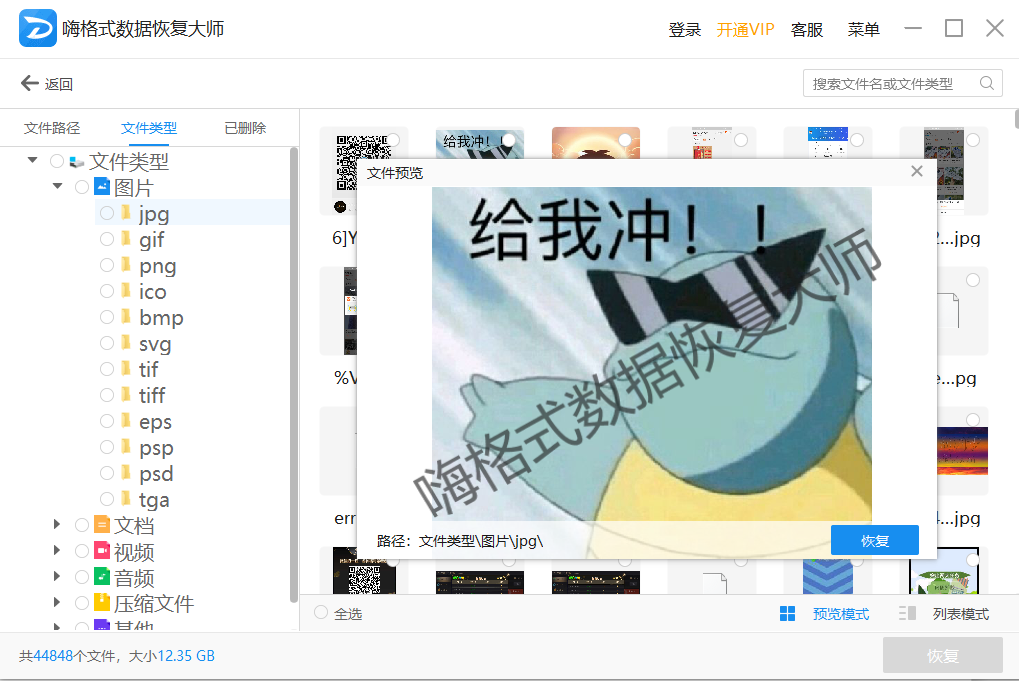1019x681 pixels.
Task: Click the tif folder icon
Action: [126, 368]
